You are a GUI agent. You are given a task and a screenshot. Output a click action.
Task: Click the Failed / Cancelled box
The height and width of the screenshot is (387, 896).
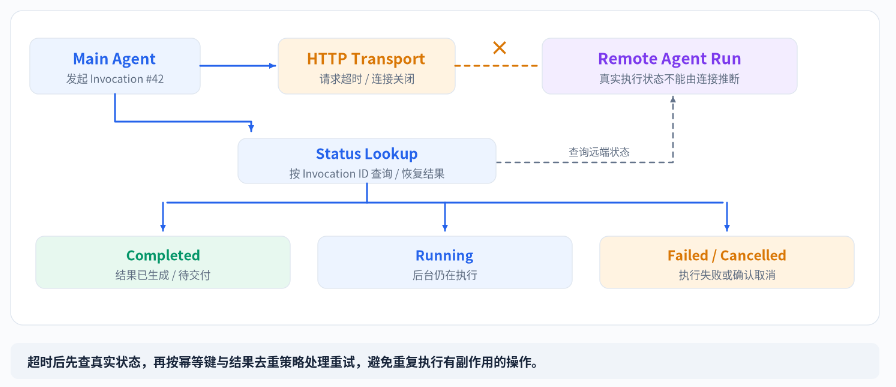727,262
